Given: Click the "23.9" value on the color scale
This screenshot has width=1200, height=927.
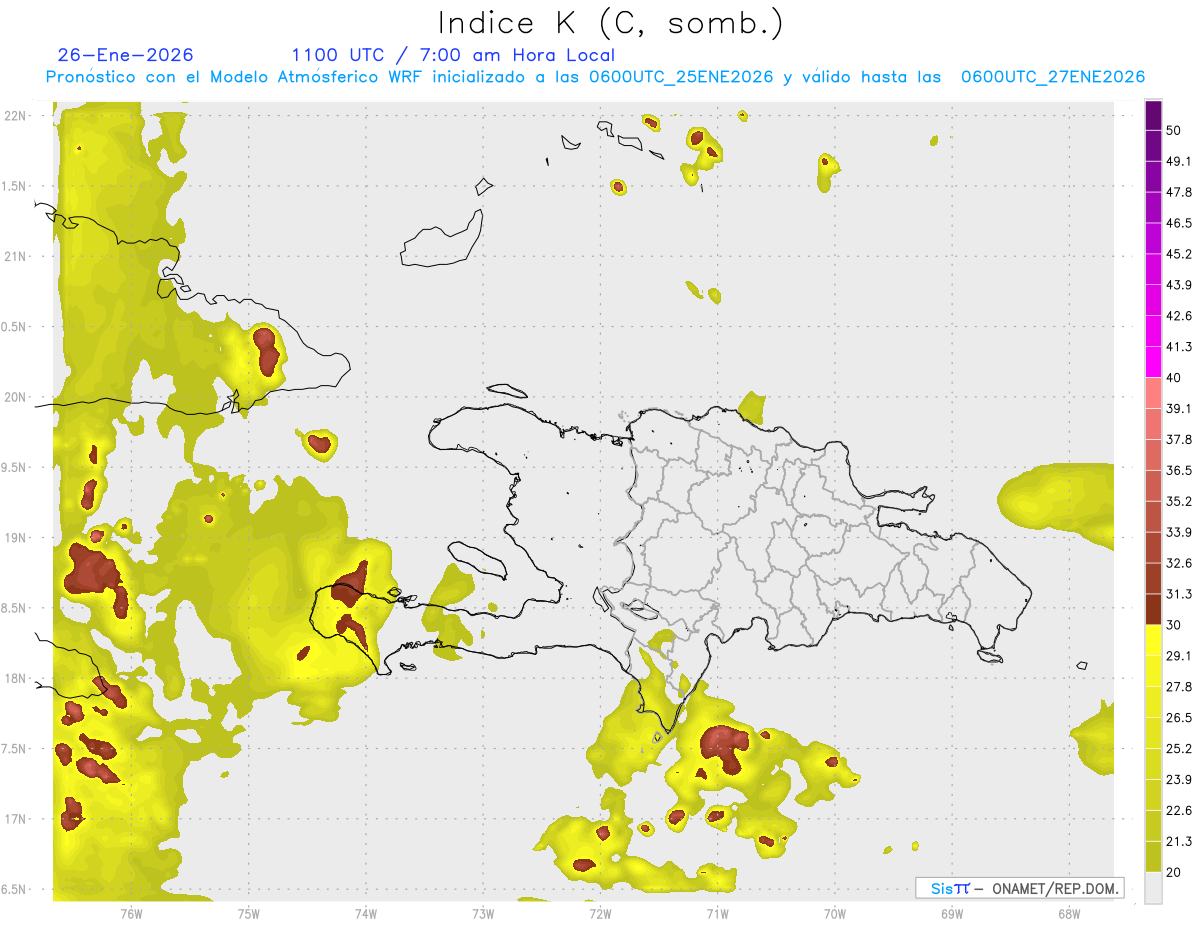Looking at the screenshot, I should [1179, 780].
